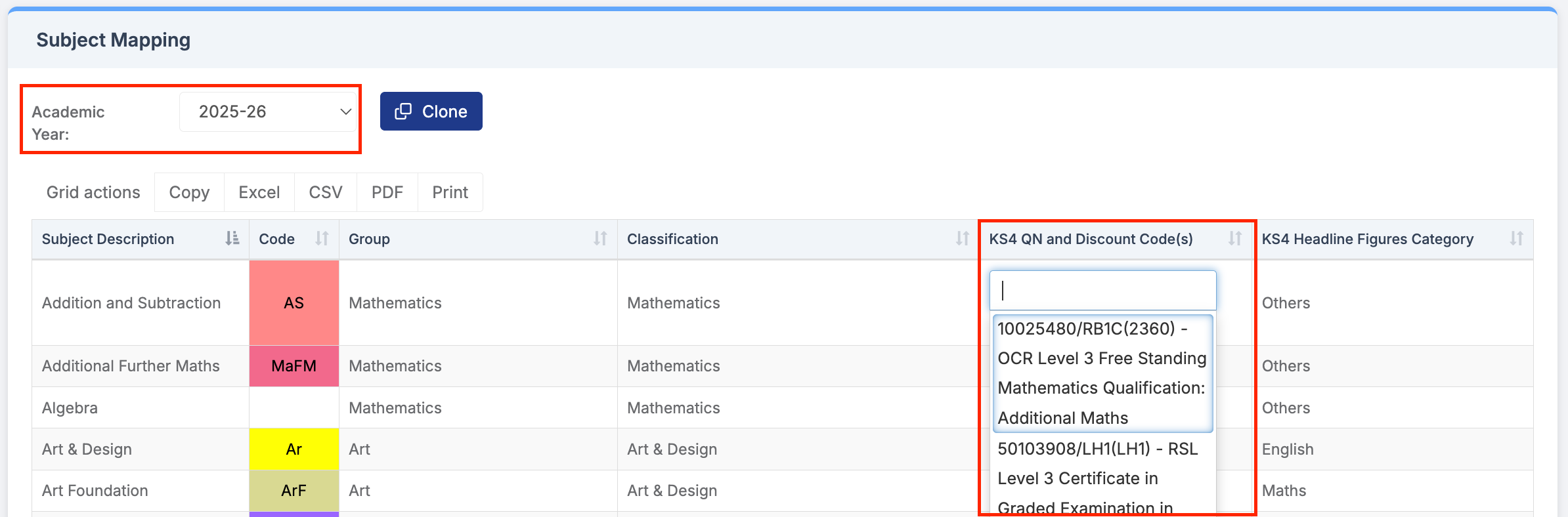Export the grid to Excel
Viewport: 1568px width, 517px height.
coord(259,192)
